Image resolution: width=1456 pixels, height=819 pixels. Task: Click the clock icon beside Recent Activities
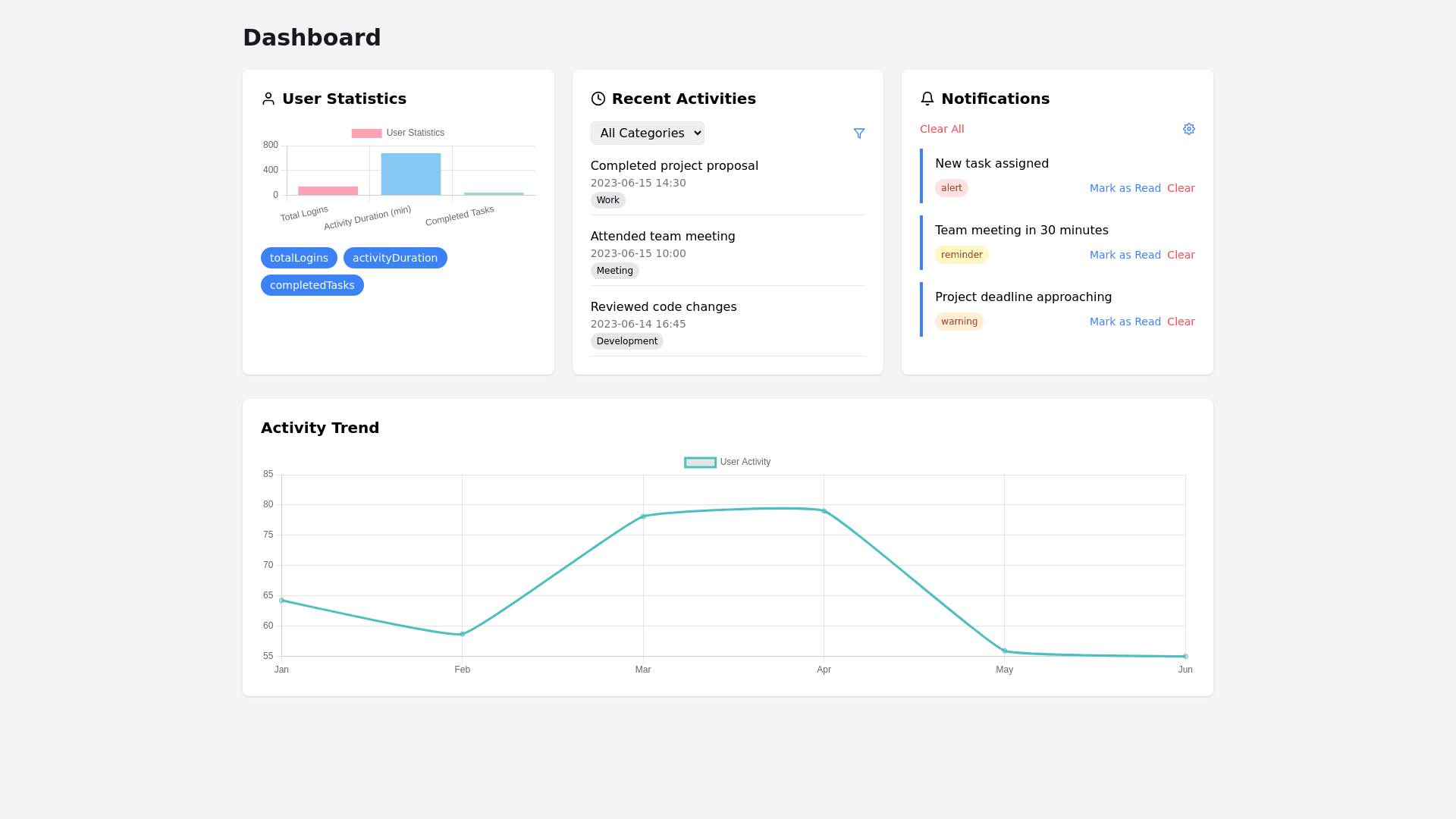point(598,99)
